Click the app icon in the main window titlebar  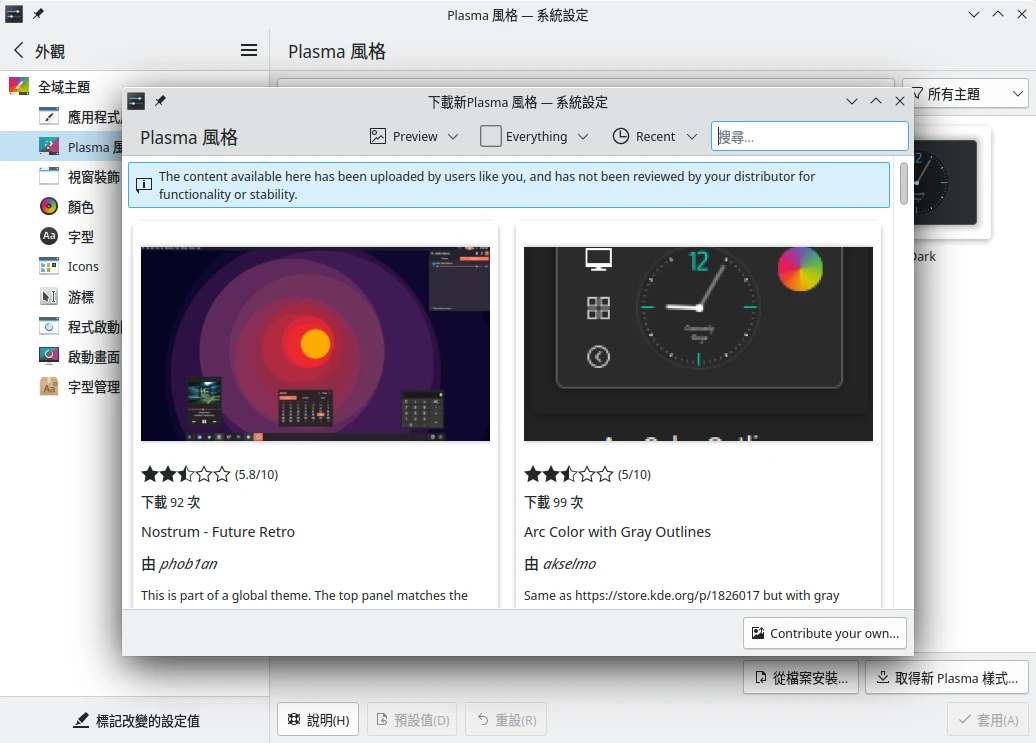tap(14, 14)
